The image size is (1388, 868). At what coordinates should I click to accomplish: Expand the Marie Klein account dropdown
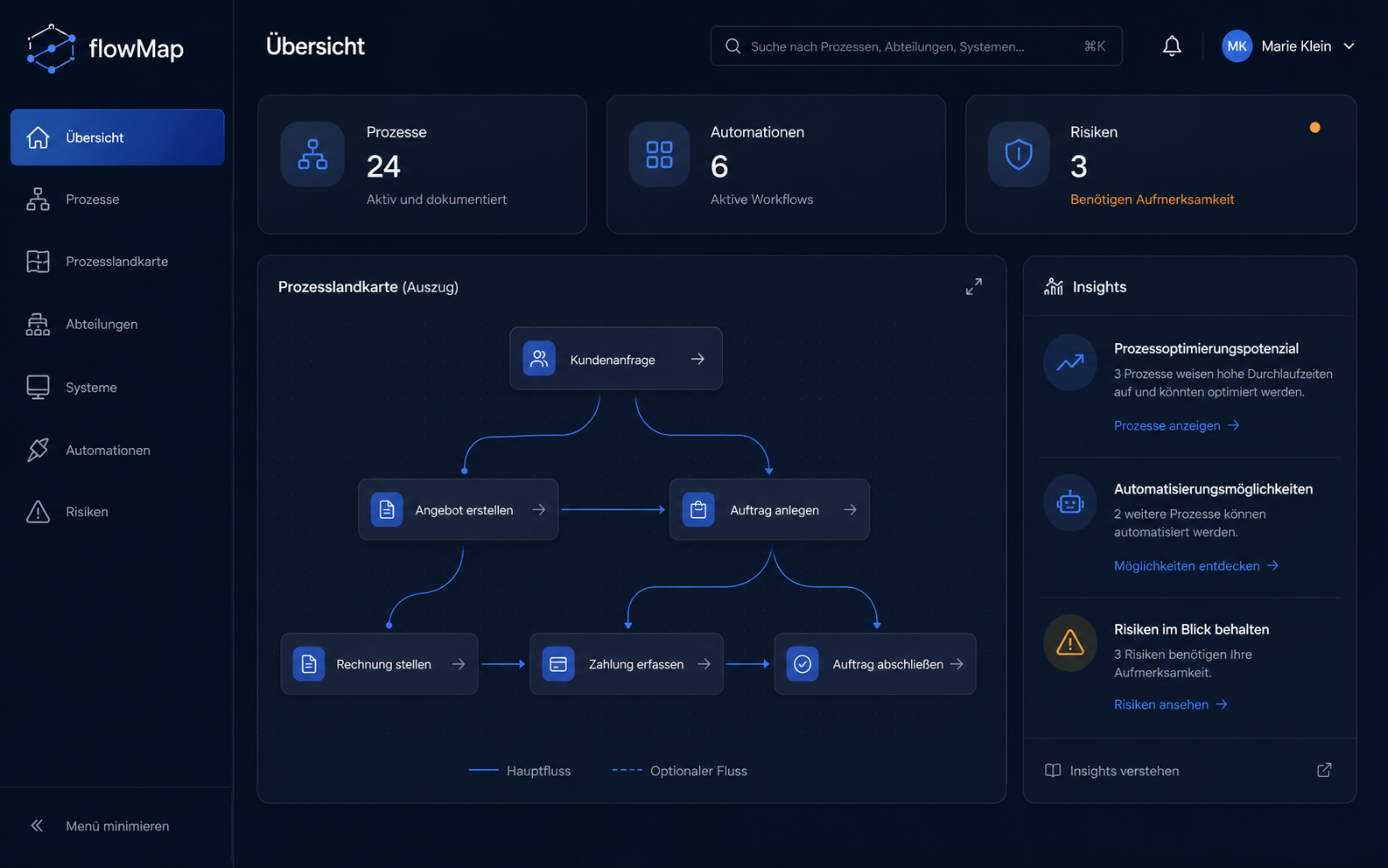1349,46
